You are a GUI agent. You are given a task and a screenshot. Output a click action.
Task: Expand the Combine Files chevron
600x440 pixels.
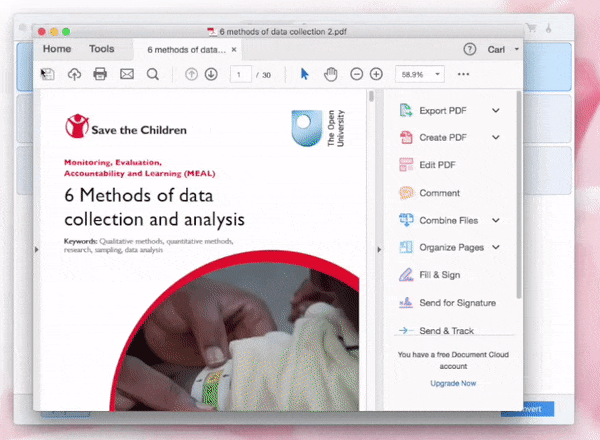pos(496,220)
